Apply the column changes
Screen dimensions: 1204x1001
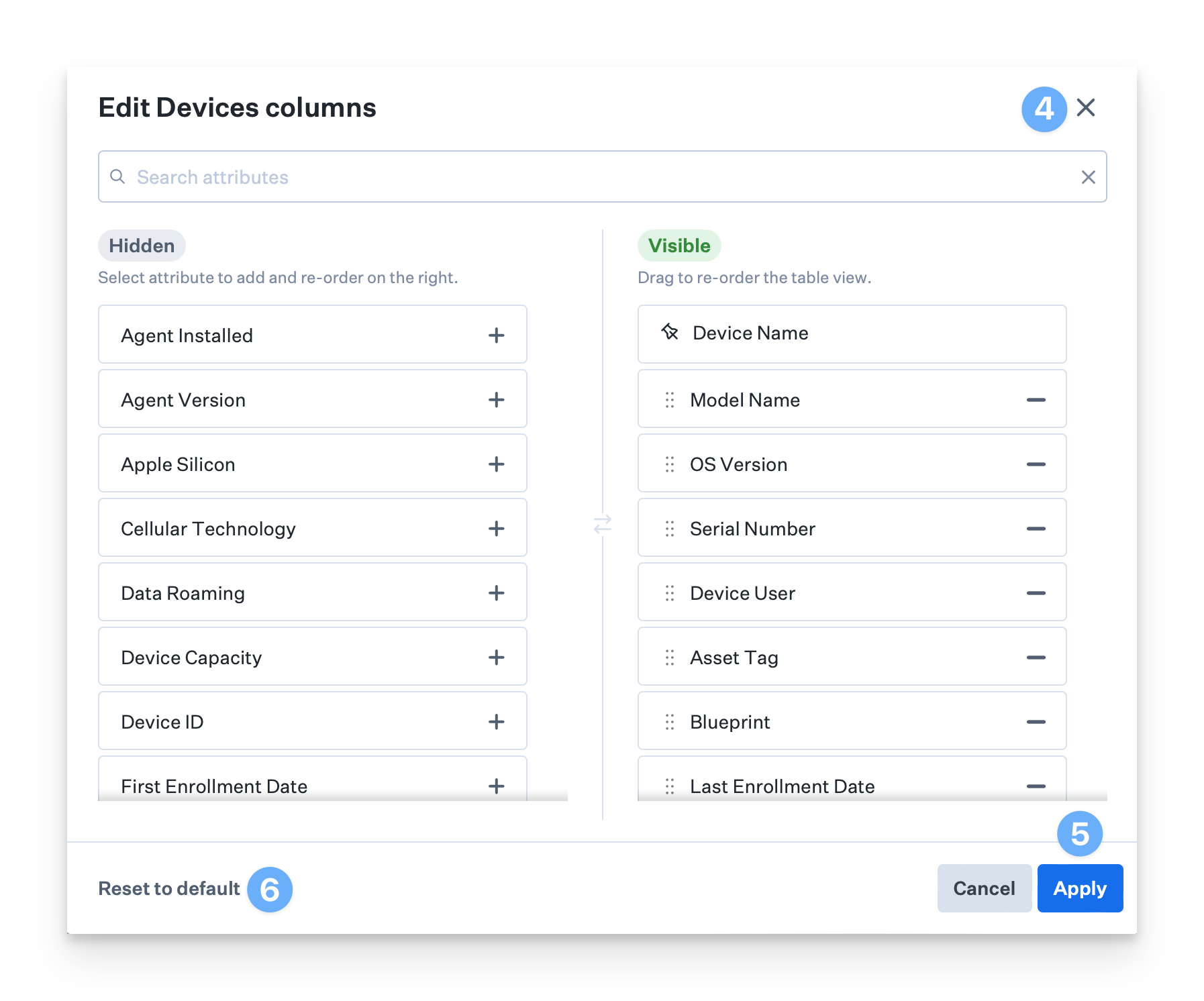(1080, 888)
